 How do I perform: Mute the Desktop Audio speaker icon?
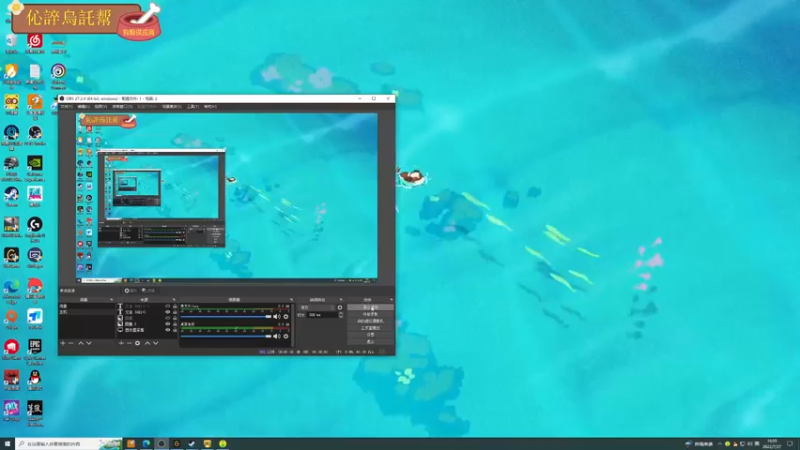[276, 336]
